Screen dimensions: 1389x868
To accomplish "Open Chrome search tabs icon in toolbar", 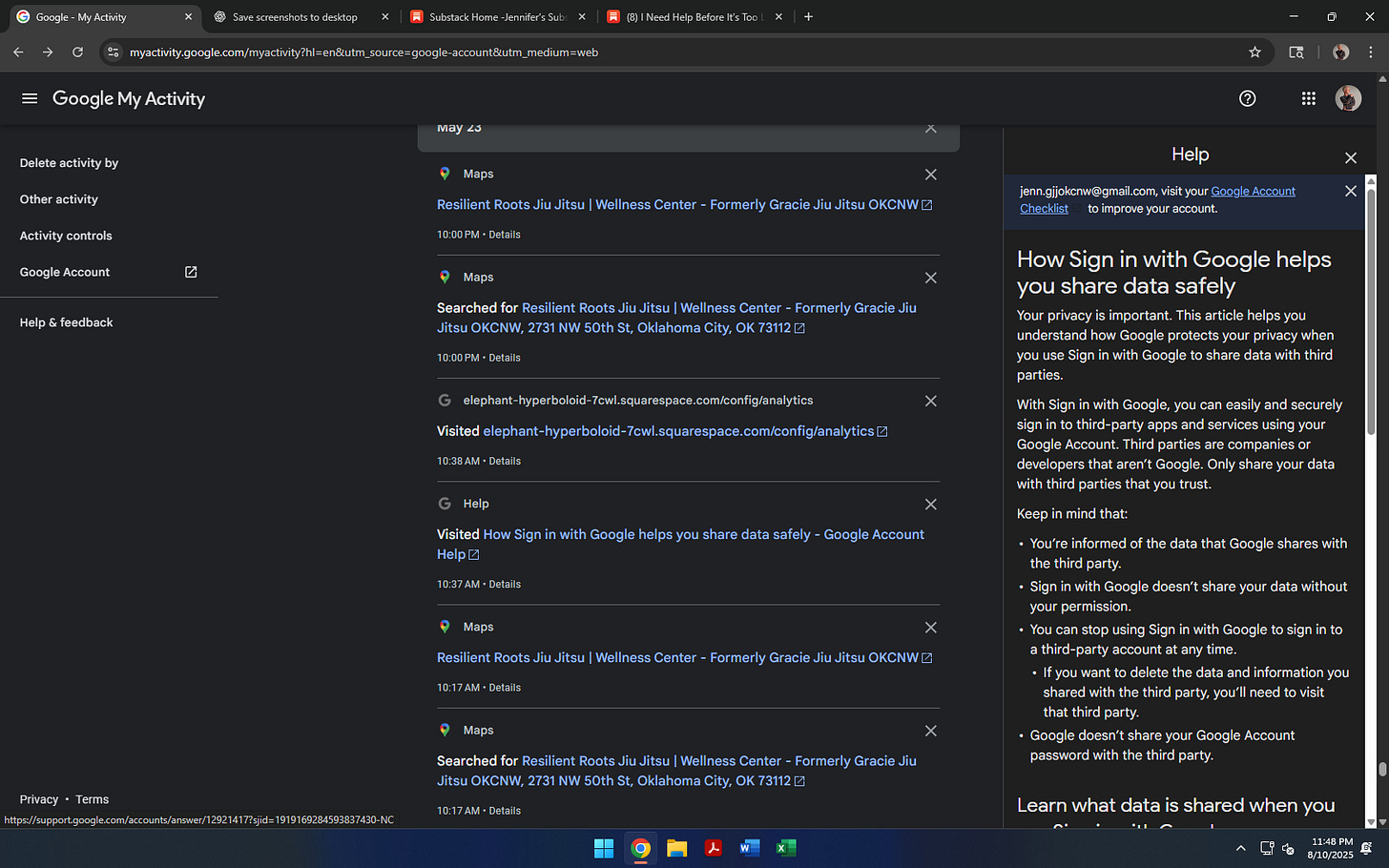I will tap(1296, 52).
